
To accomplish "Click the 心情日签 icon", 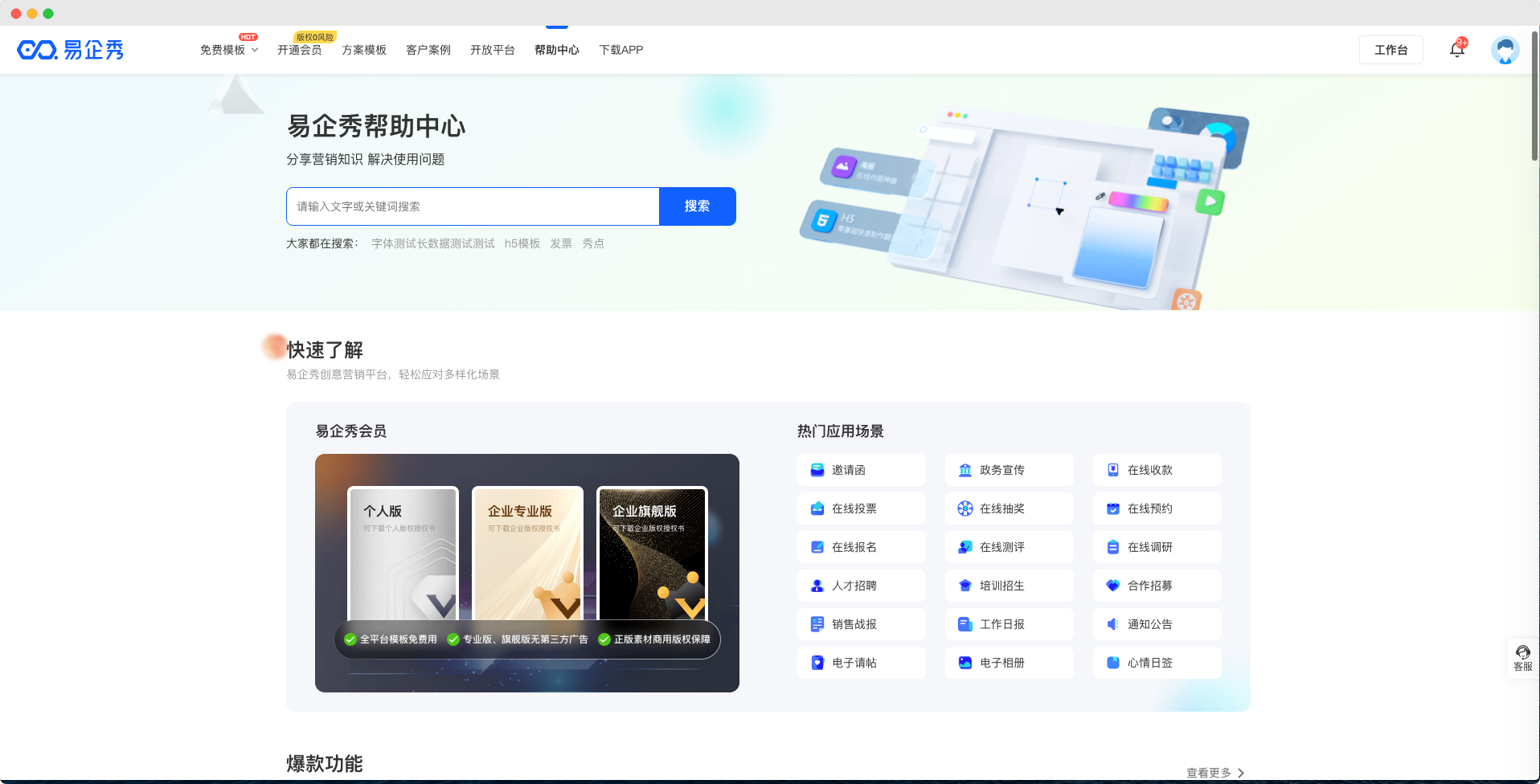I will pos(1113,663).
